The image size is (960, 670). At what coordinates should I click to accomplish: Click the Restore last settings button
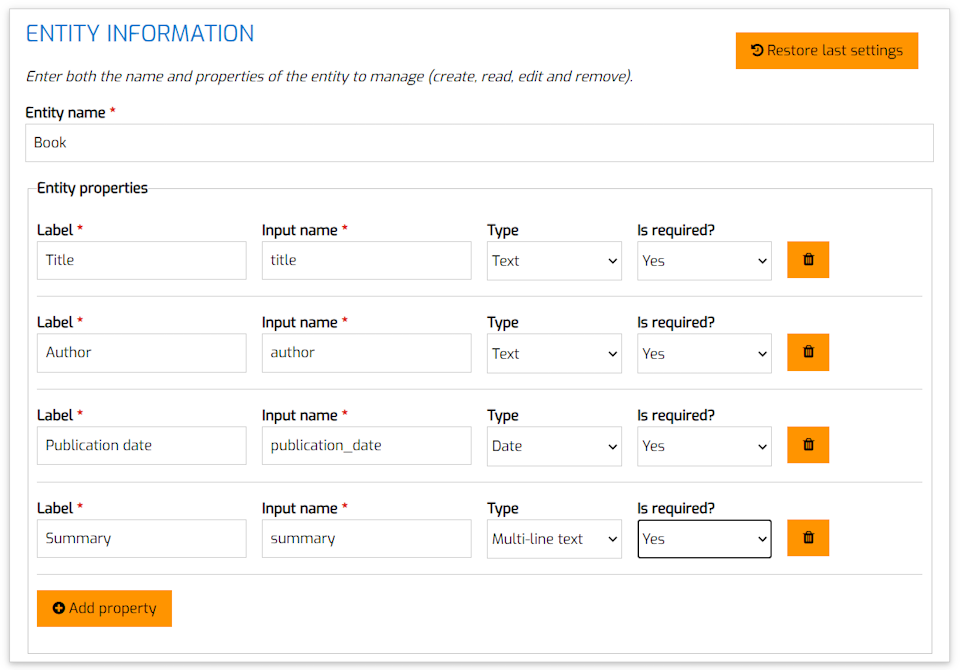point(826,50)
